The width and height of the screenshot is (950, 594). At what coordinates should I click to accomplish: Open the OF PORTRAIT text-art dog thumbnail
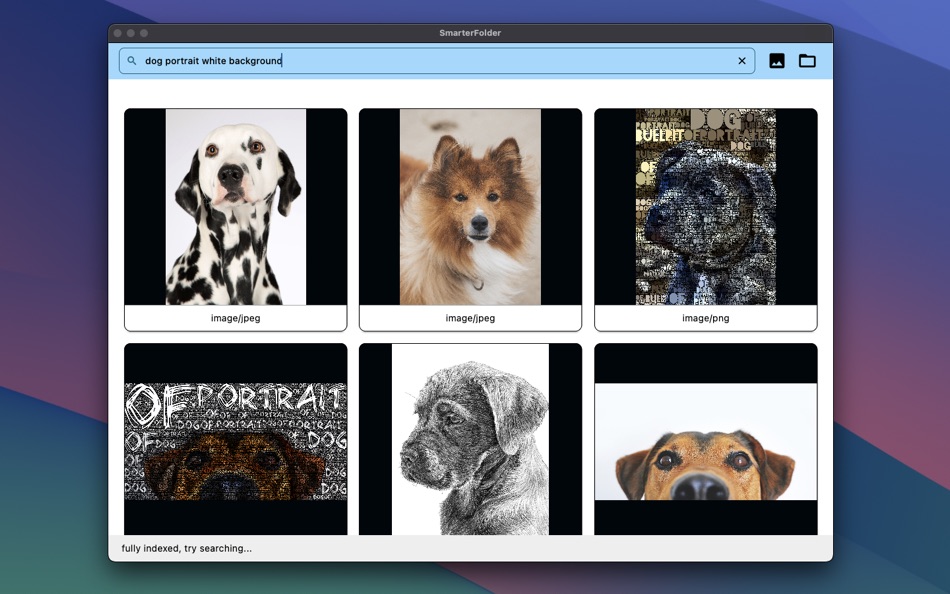(236, 439)
